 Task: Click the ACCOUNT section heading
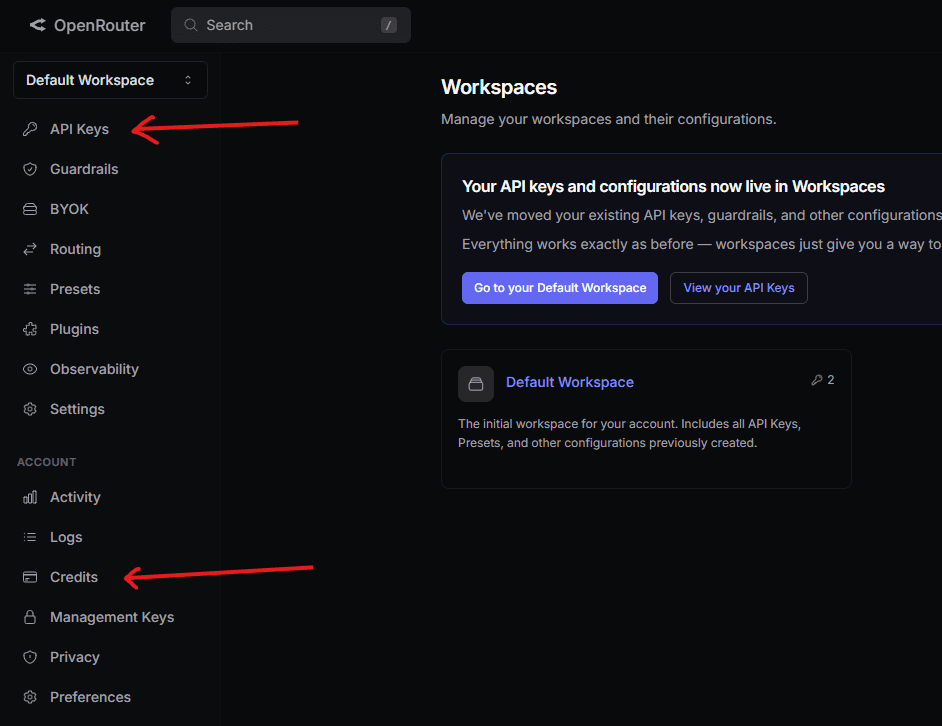pyautogui.click(x=46, y=462)
